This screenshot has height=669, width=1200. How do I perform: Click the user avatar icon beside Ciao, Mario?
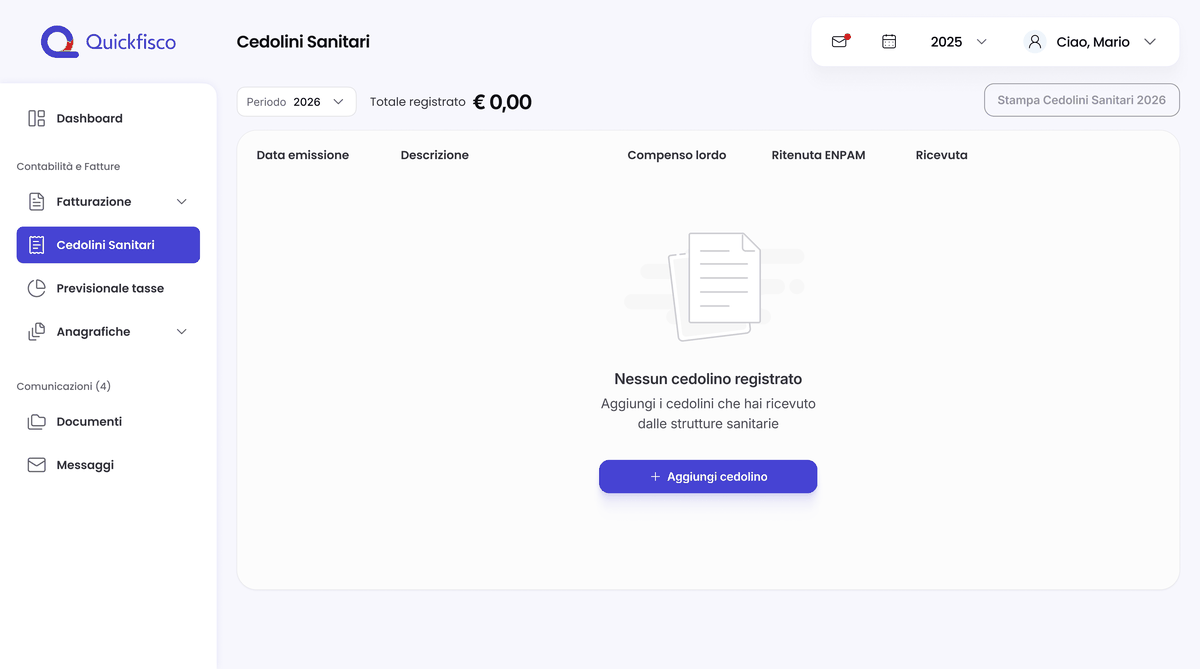1035,42
